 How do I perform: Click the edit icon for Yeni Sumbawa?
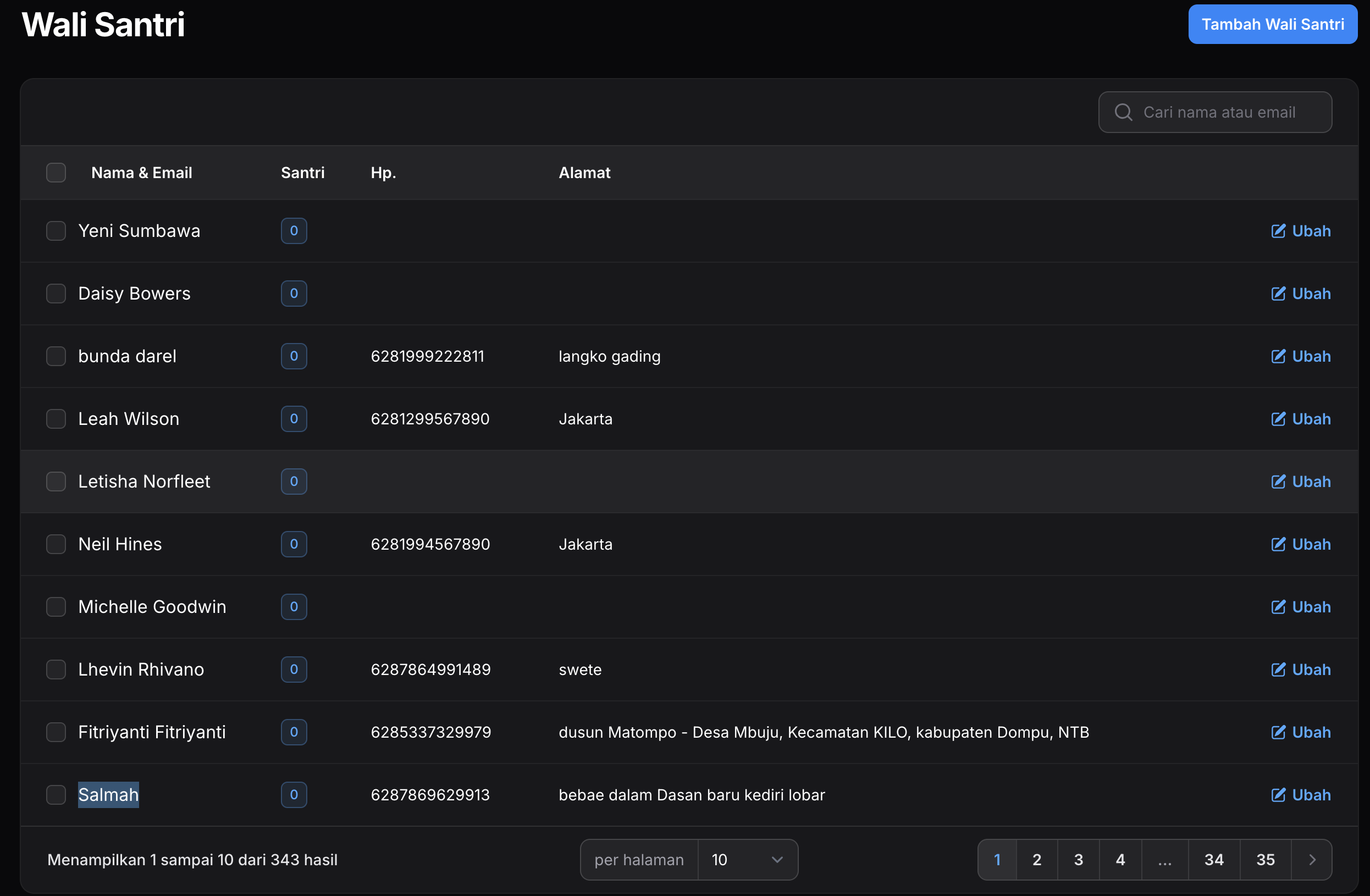(x=1278, y=231)
